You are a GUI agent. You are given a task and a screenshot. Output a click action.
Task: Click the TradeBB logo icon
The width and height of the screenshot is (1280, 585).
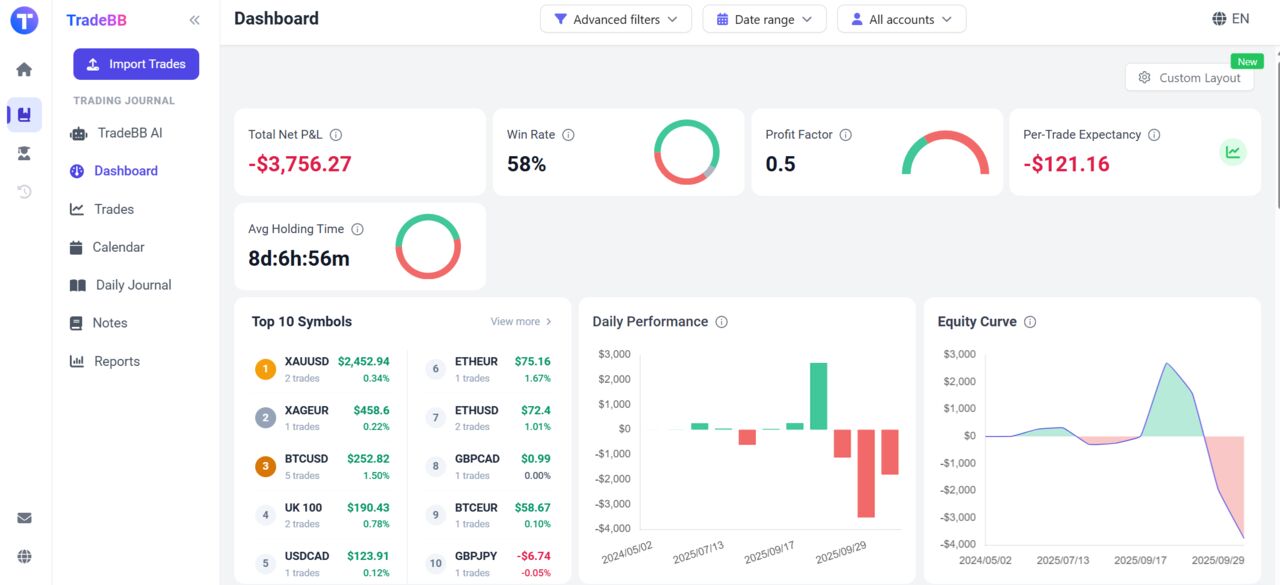pos(24,19)
